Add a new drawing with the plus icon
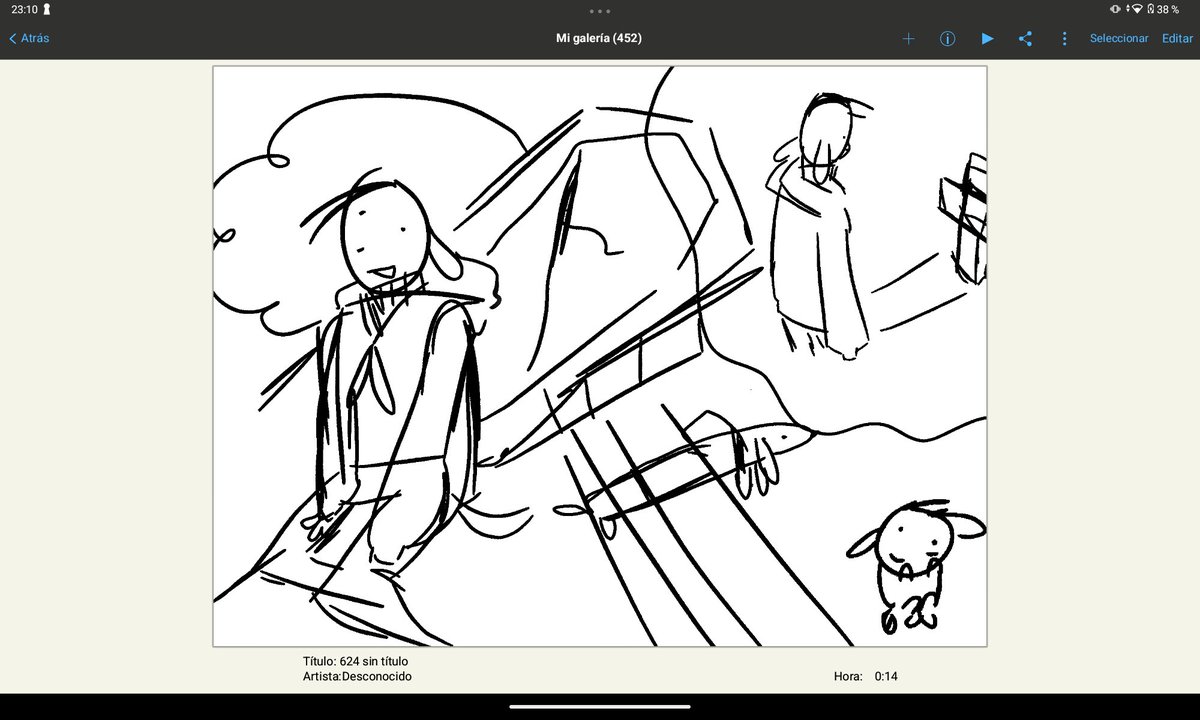 908,38
